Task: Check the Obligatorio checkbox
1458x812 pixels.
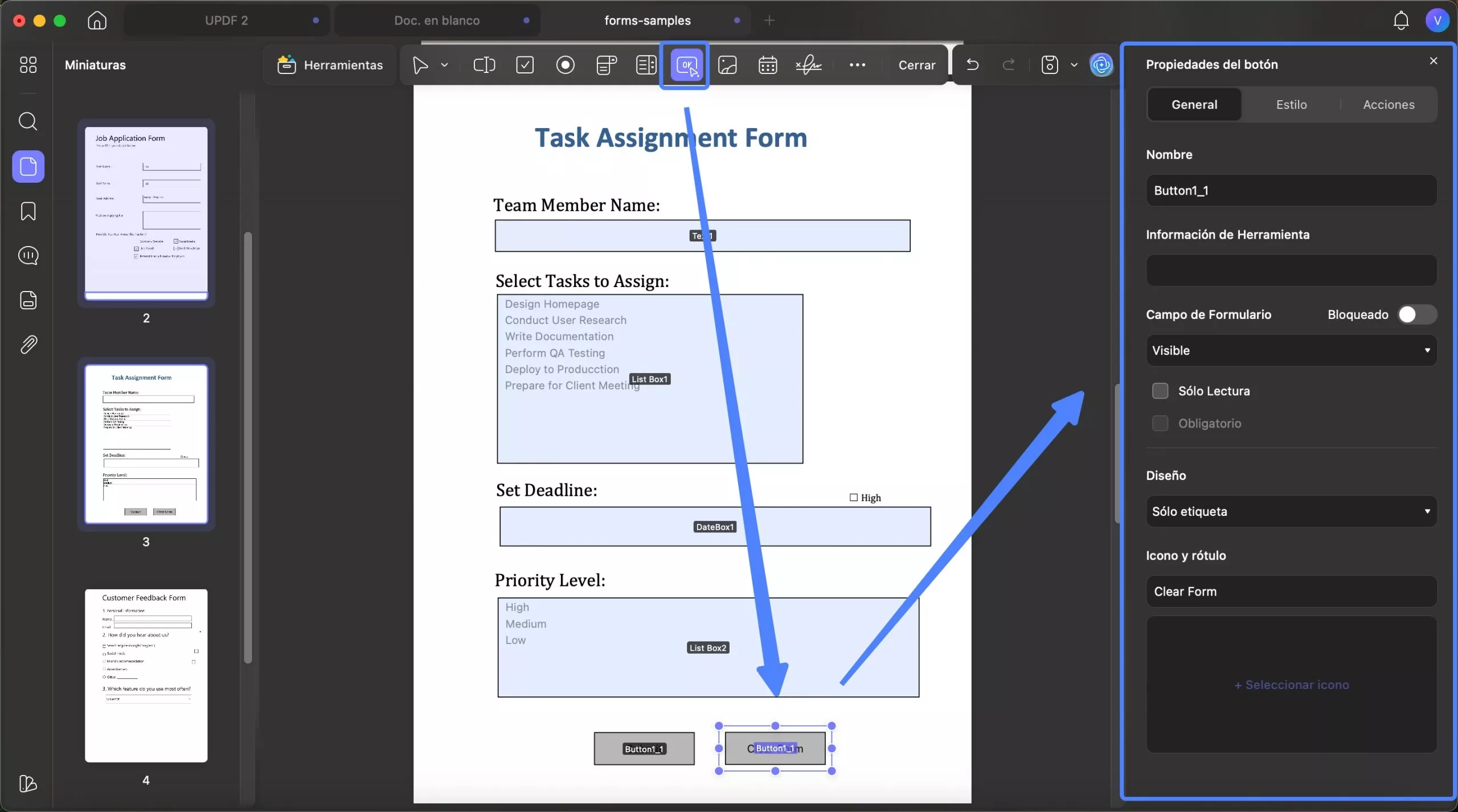Action: [x=1160, y=423]
